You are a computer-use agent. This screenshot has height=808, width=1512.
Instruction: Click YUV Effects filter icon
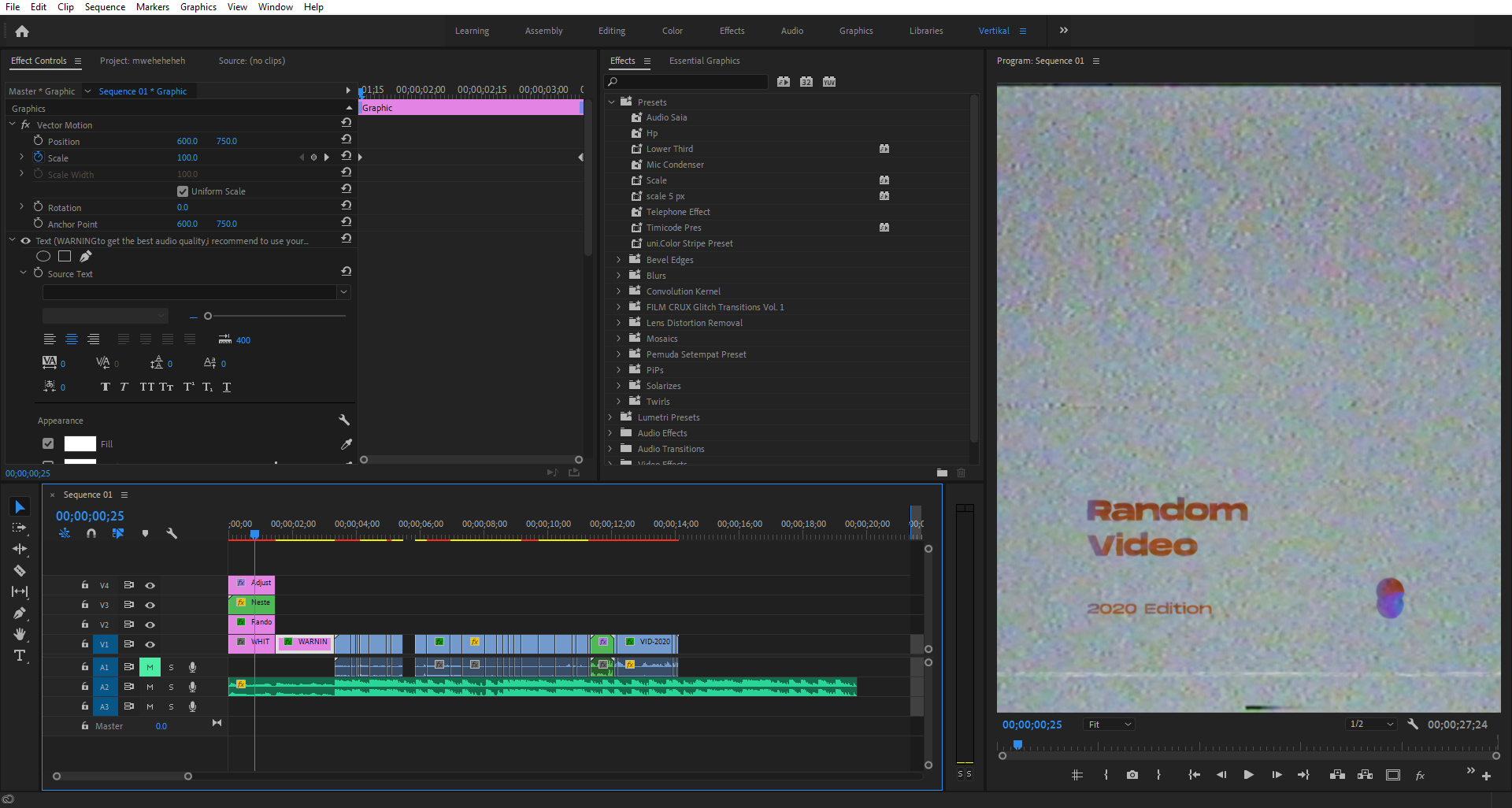coord(829,82)
